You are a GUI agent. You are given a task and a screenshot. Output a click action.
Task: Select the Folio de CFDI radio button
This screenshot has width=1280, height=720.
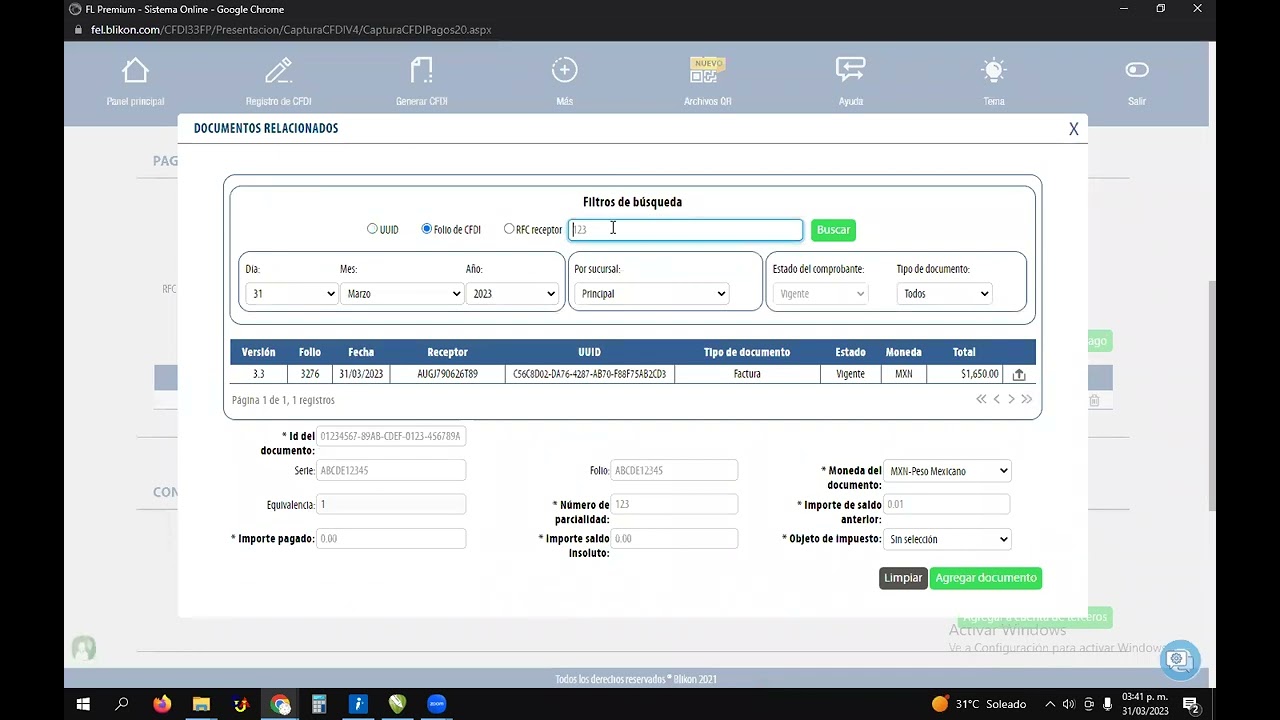click(x=427, y=229)
